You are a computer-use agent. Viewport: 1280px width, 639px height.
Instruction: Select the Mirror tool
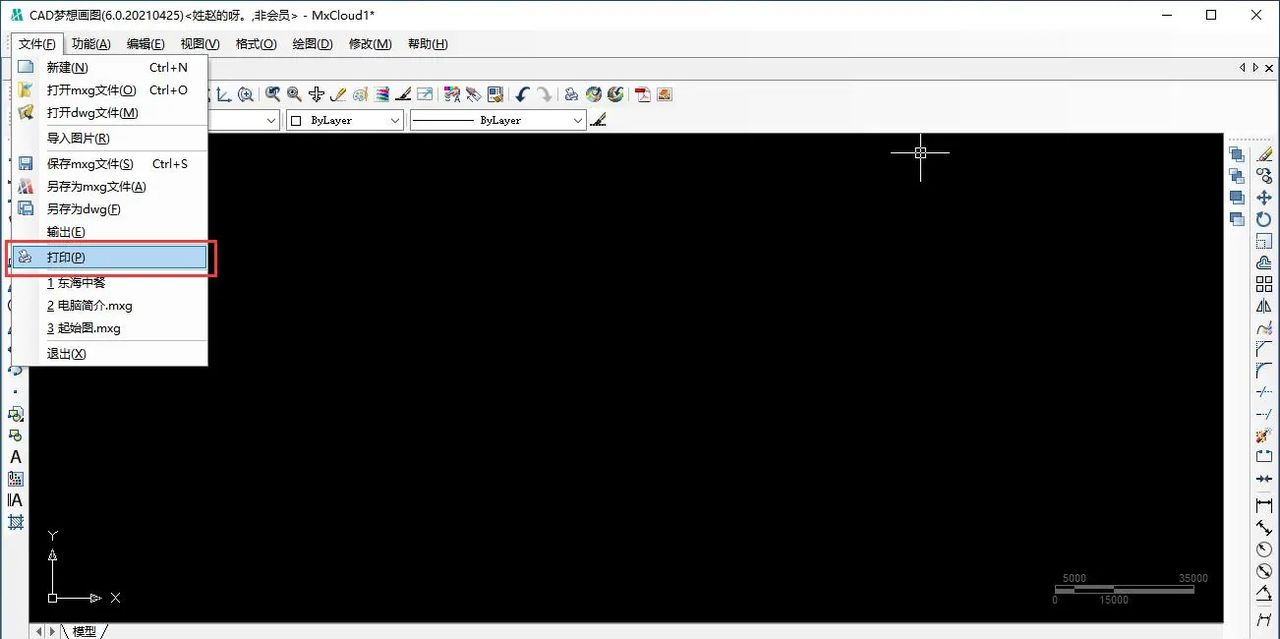coord(1264,306)
